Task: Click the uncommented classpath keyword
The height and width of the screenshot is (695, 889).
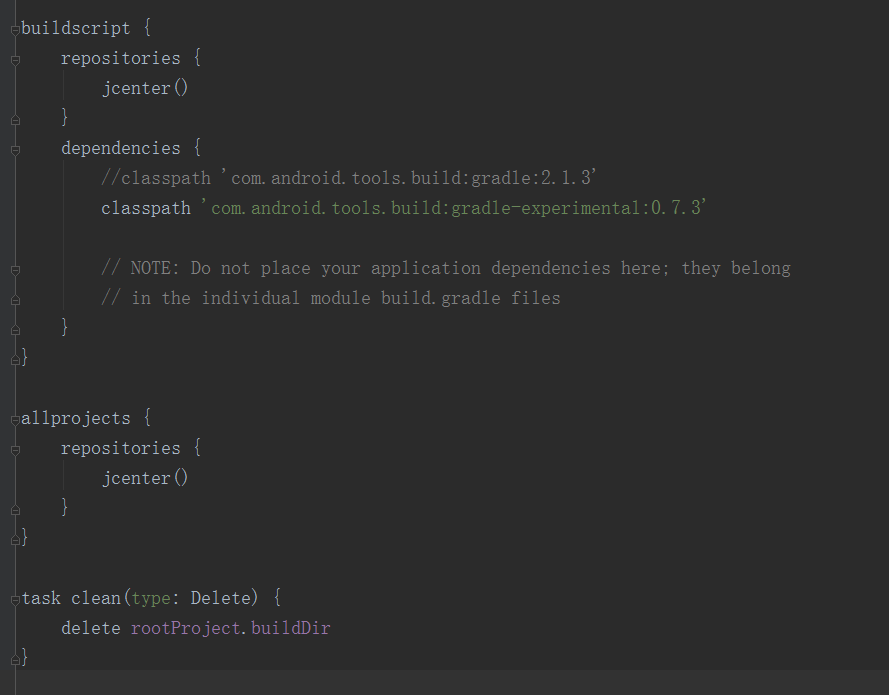Action: (x=145, y=208)
